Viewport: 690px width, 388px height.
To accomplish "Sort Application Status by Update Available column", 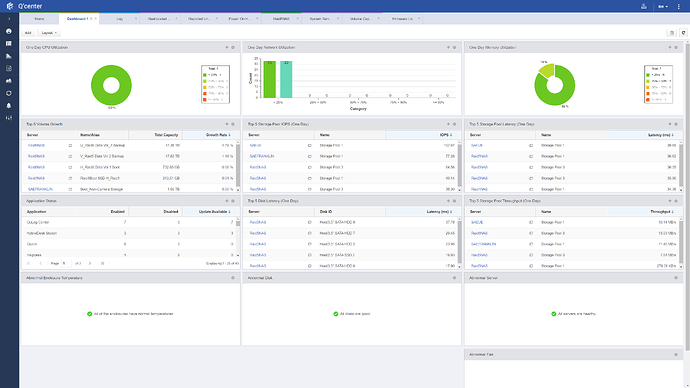I will (x=209, y=212).
